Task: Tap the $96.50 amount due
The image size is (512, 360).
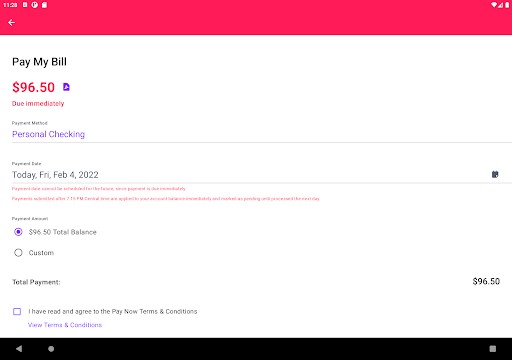Action: click(33, 87)
